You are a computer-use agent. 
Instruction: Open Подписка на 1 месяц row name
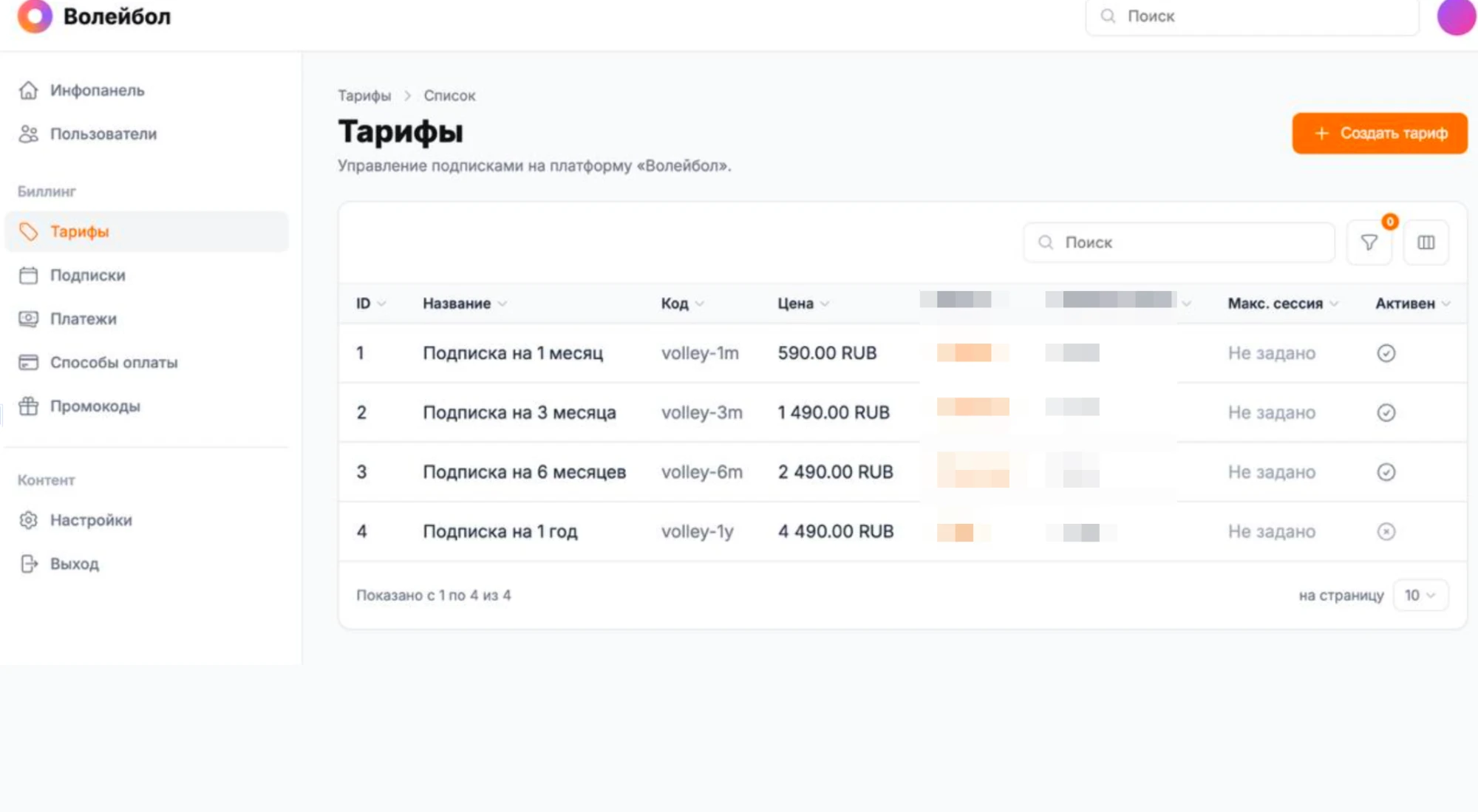tap(513, 353)
